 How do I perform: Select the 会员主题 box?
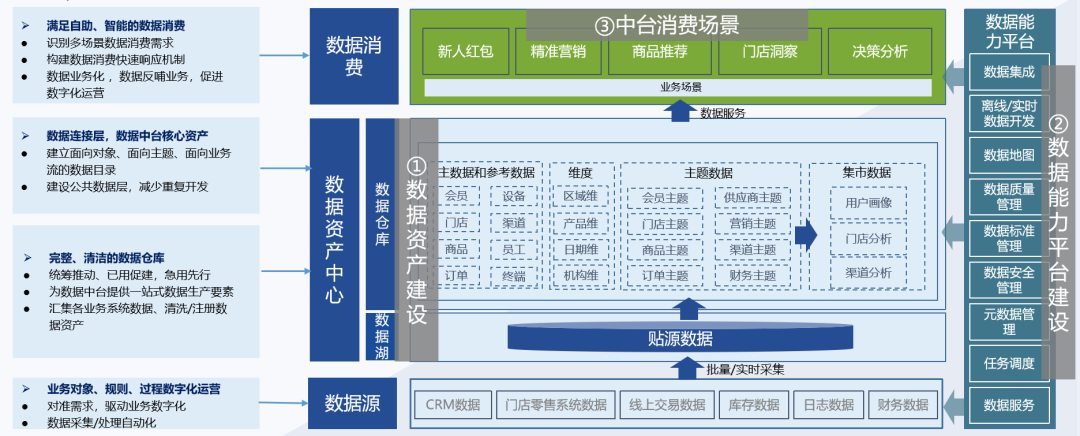tap(665, 198)
